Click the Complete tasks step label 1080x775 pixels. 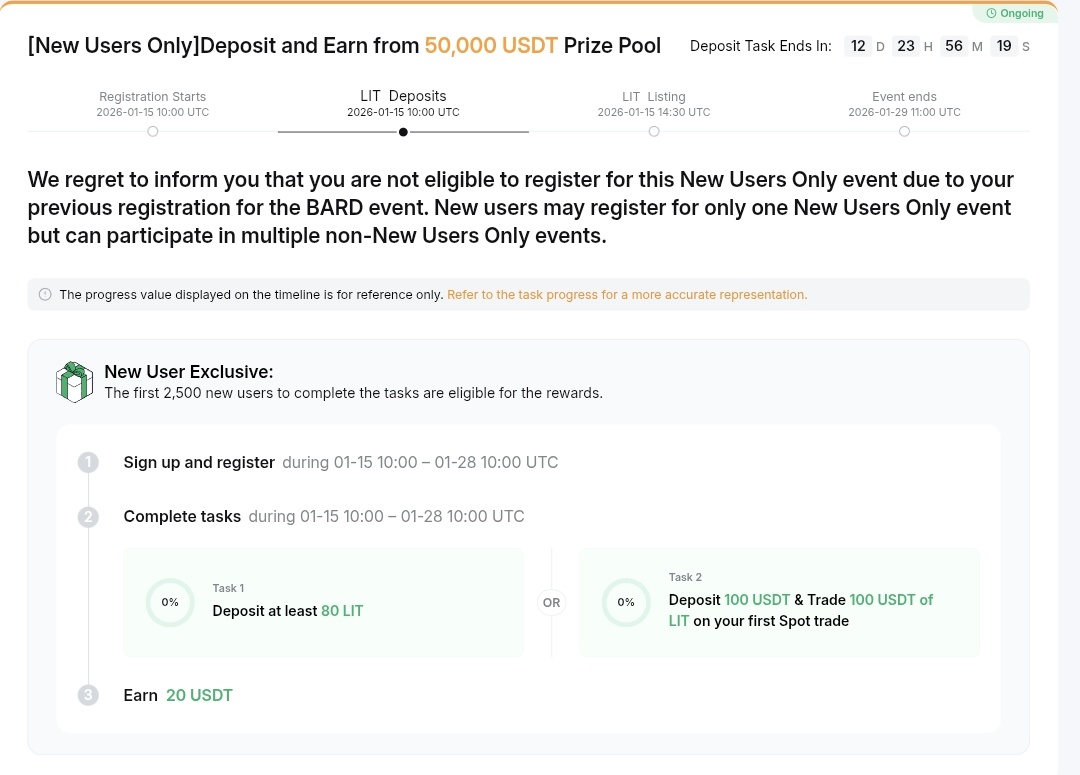click(x=182, y=517)
